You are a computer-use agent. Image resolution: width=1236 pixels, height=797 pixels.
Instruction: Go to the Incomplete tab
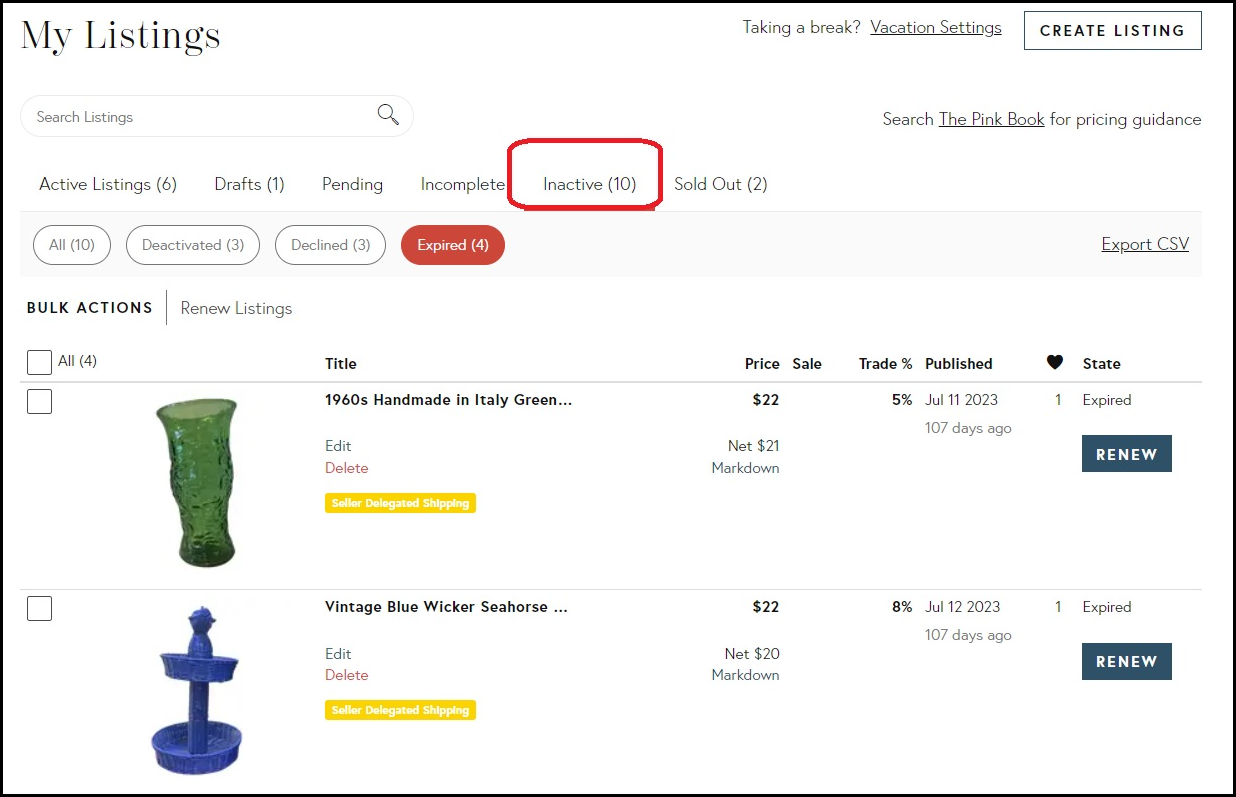tap(463, 184)
